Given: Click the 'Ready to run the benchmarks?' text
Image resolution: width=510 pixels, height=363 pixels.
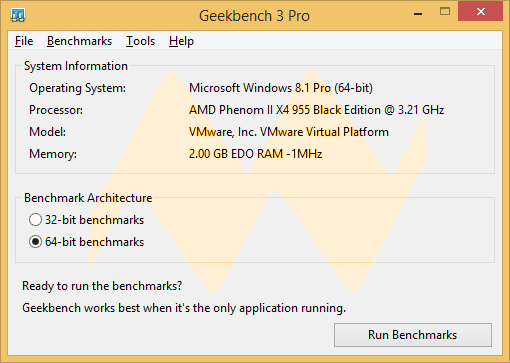Looking at the screenshot, I should tap(102, 286).
